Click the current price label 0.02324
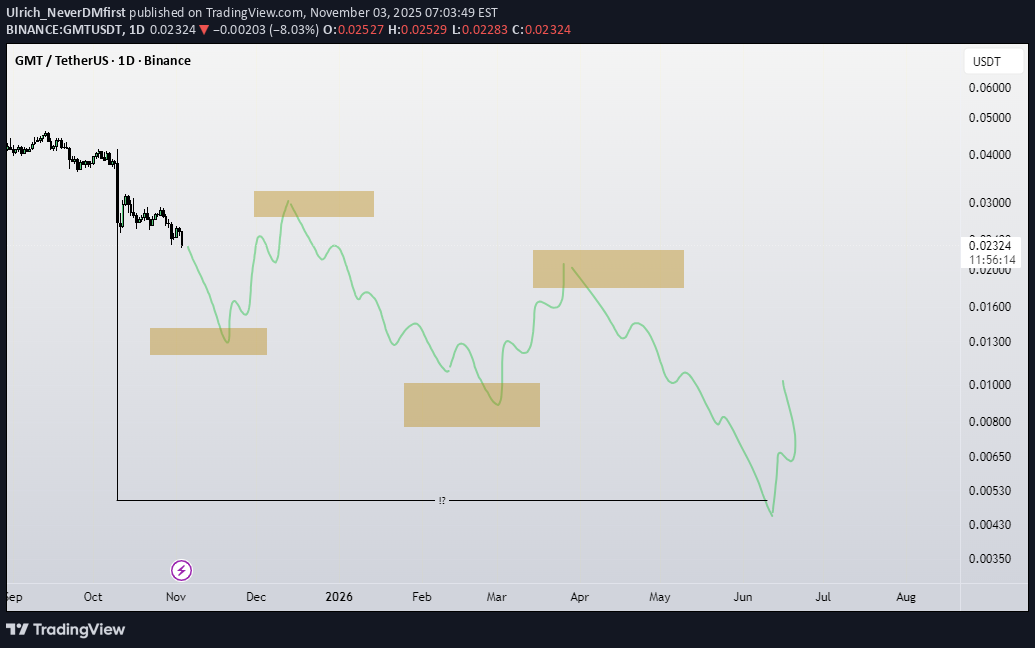The height and width of the screenshot is (648, 1035). click(990, 245)
